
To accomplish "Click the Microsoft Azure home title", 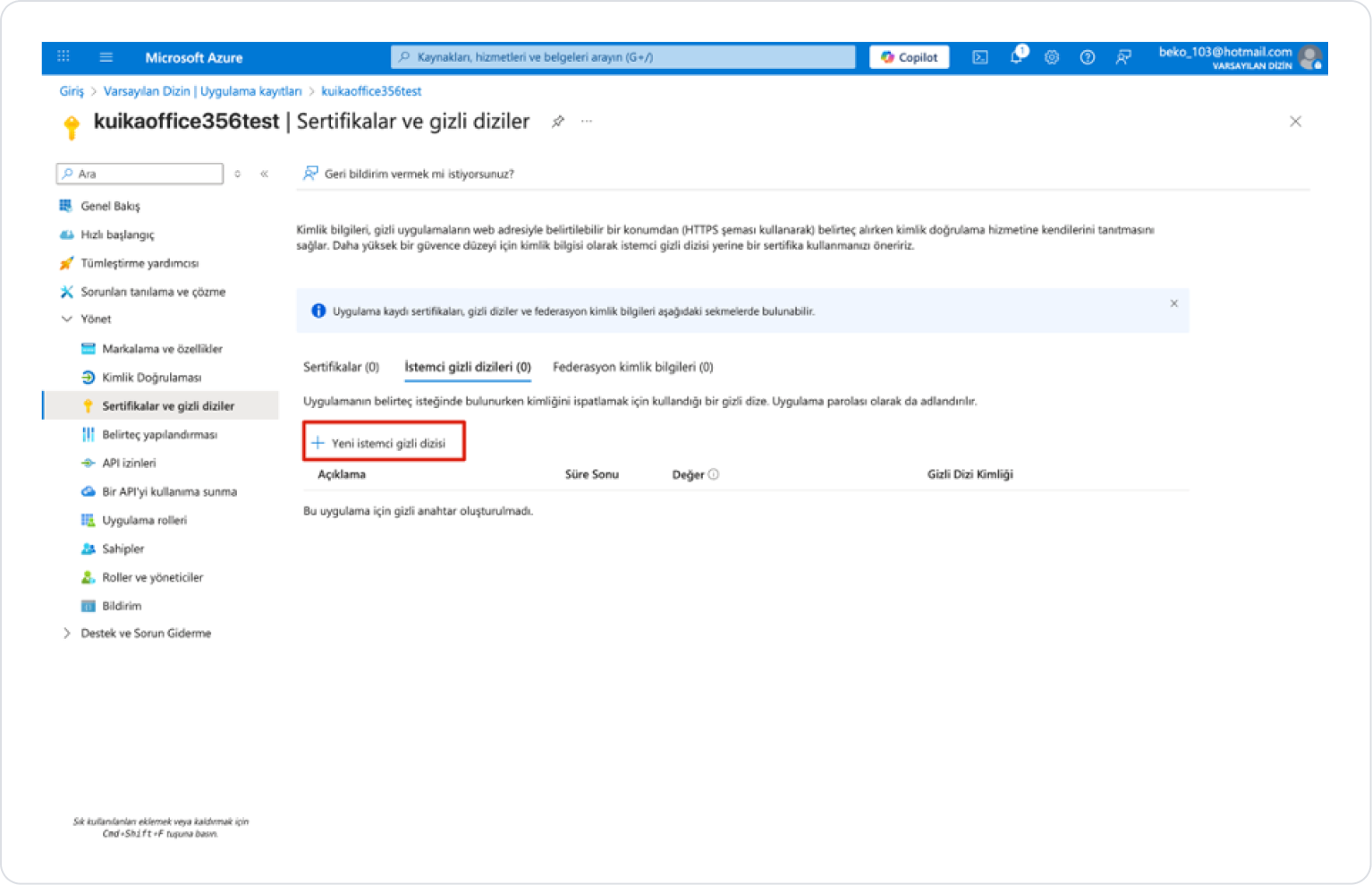I will point(194,57).
